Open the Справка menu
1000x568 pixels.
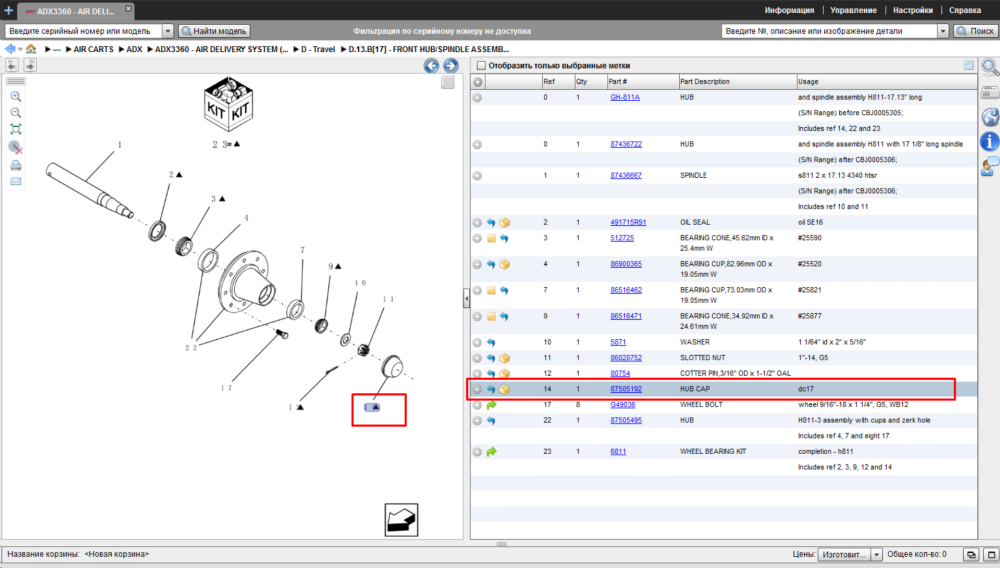pyautogui.click(x=964, y=10)
